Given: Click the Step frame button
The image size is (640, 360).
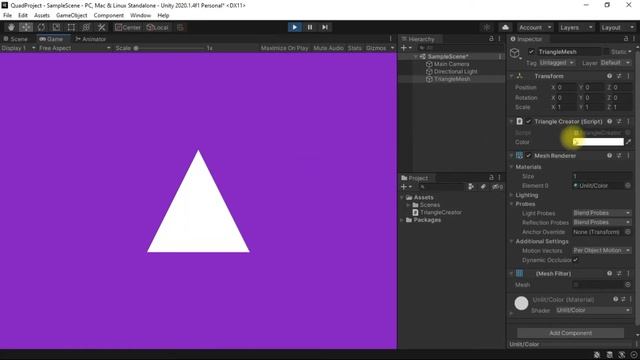Looking at the screenshot, I should click(x=325, y=27).
